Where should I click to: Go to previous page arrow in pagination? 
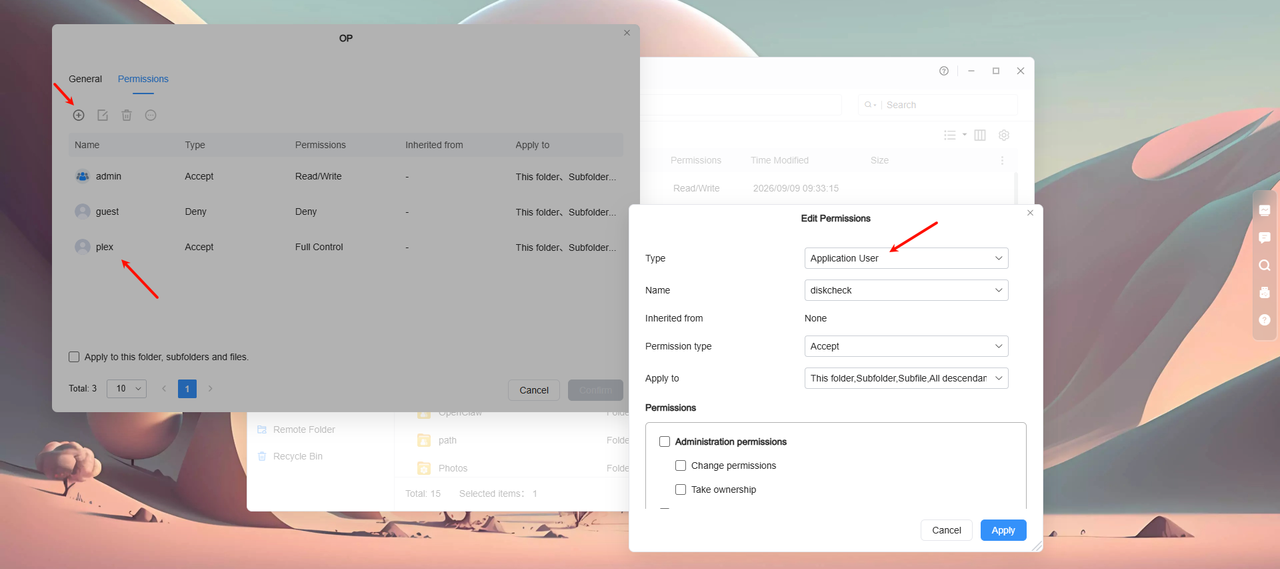[x=164, y=388]
